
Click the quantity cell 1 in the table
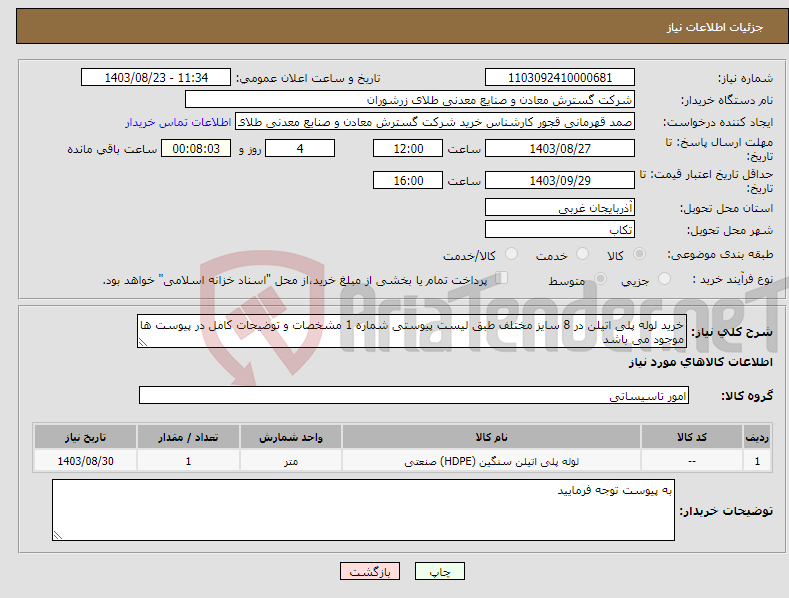coord(188,461)
